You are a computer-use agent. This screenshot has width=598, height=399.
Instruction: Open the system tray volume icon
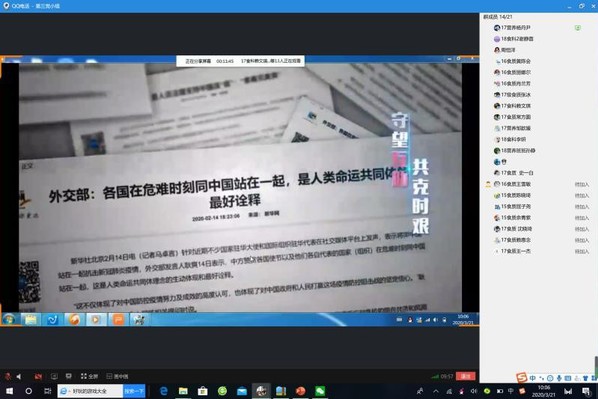[x=474, y=391]
